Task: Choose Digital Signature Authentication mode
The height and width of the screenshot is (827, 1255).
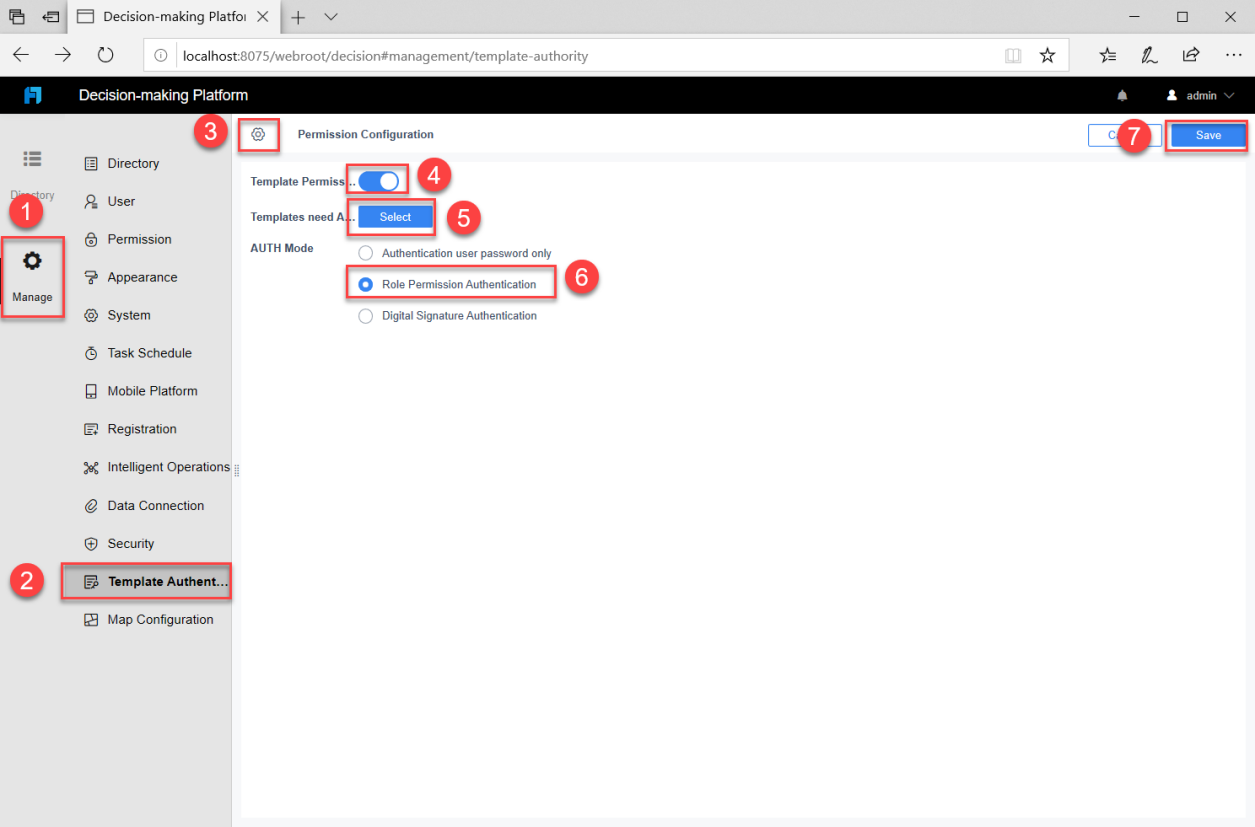Action: pyautogui.click(x=365, y=315)
